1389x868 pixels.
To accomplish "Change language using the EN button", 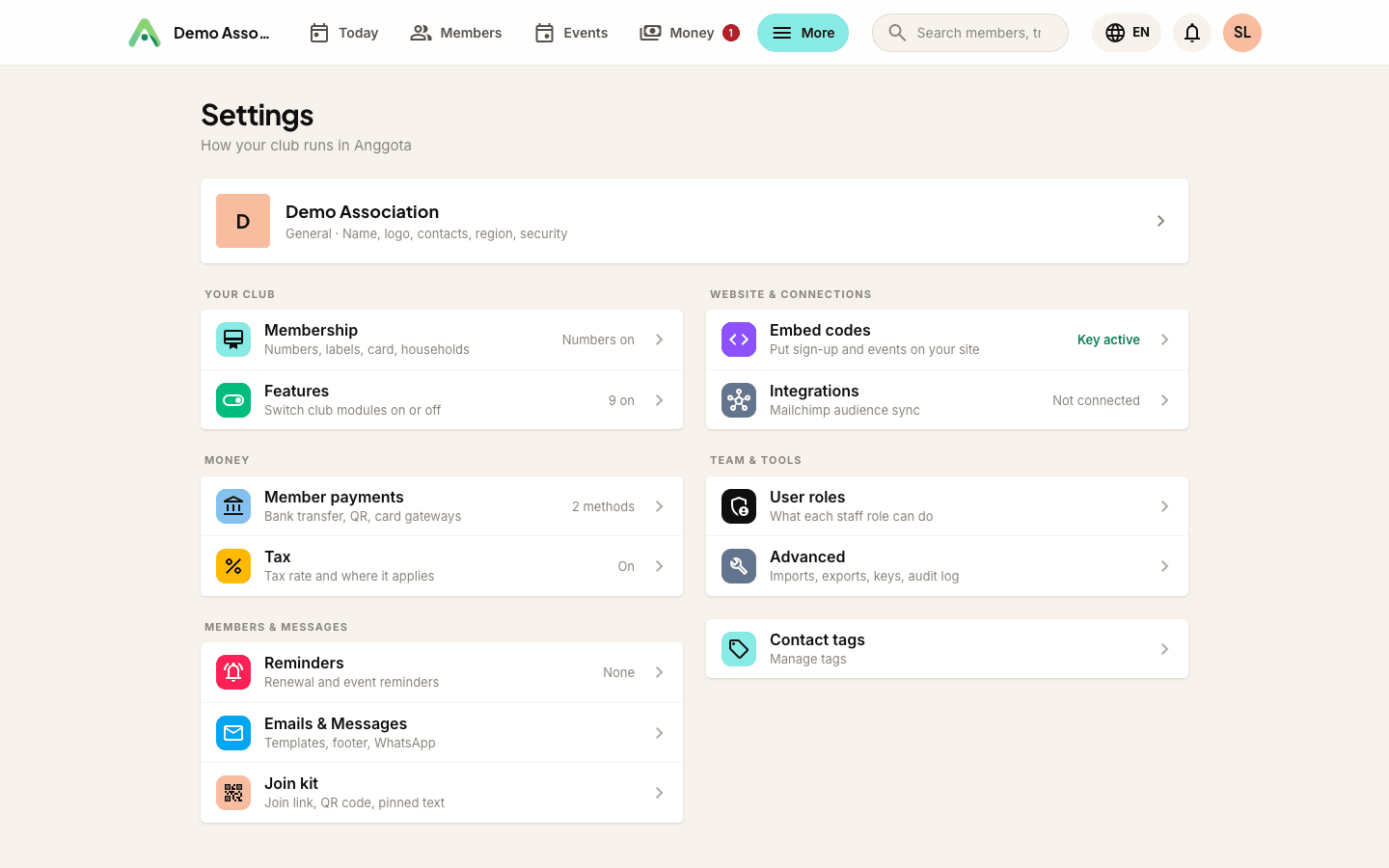I will pos(1127,33).
